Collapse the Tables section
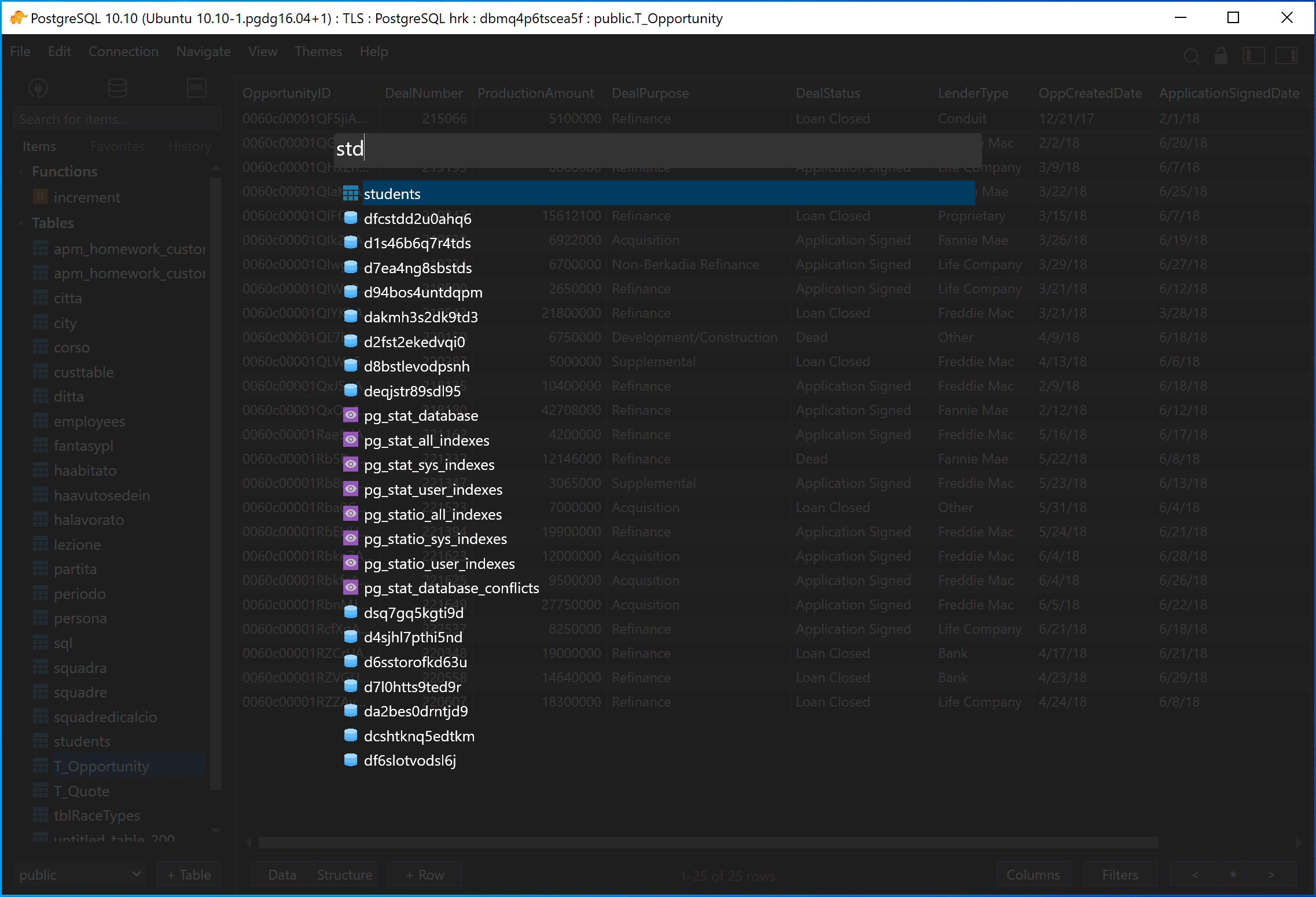 click(21, 223)
